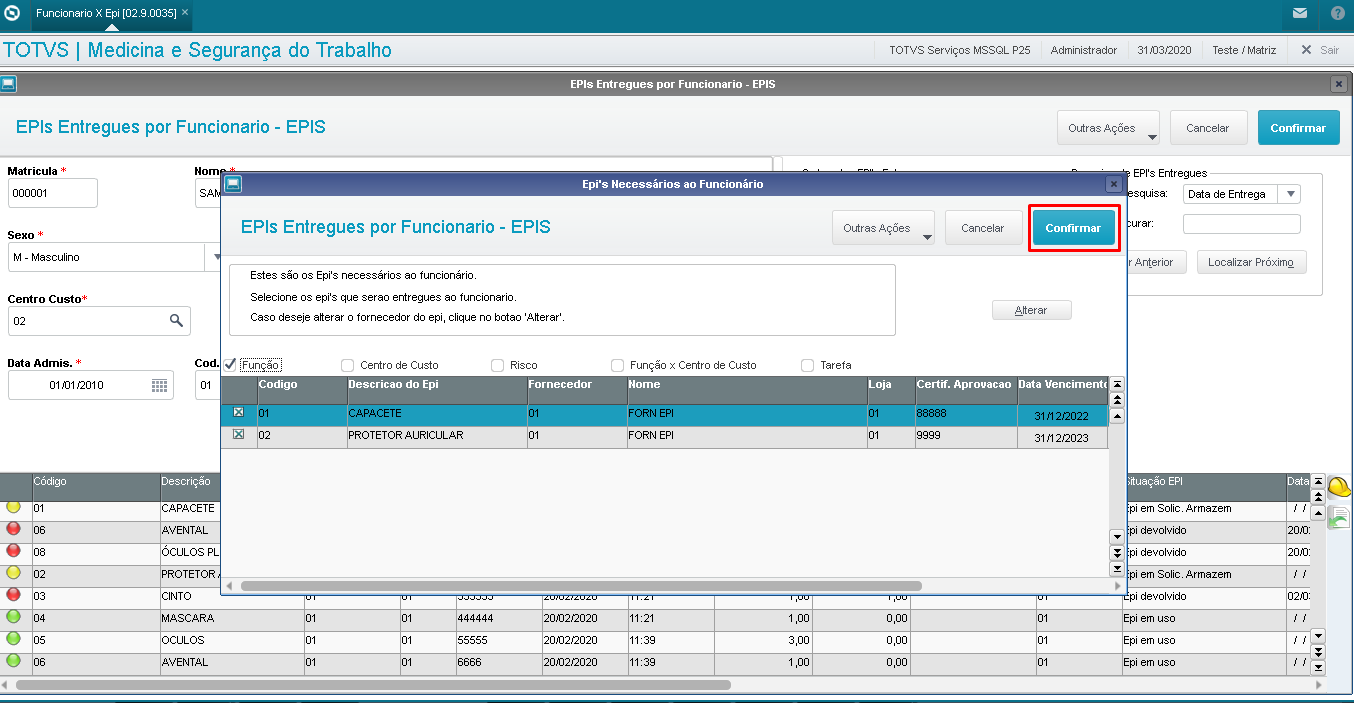Click the Sair exit X icon
The image size is (1354, 703).
[1306, 50]
